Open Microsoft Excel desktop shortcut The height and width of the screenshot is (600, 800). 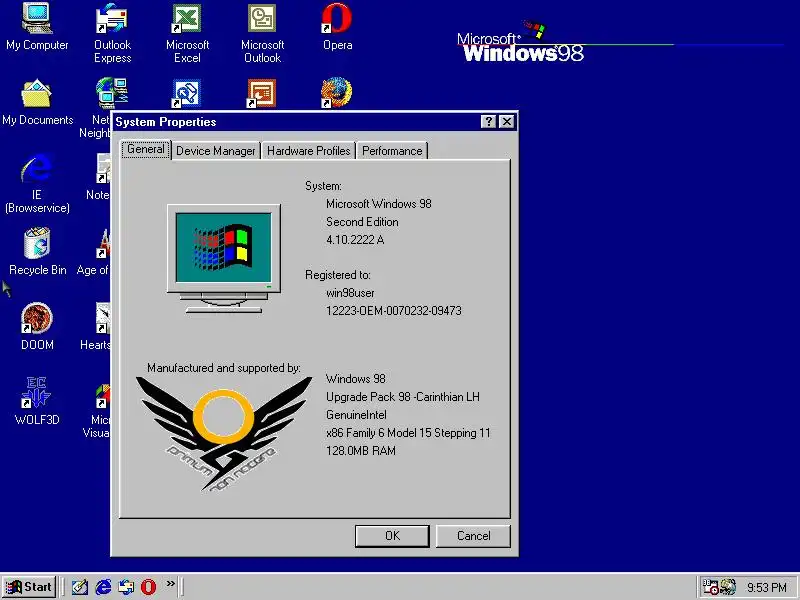tap(187, 32)
